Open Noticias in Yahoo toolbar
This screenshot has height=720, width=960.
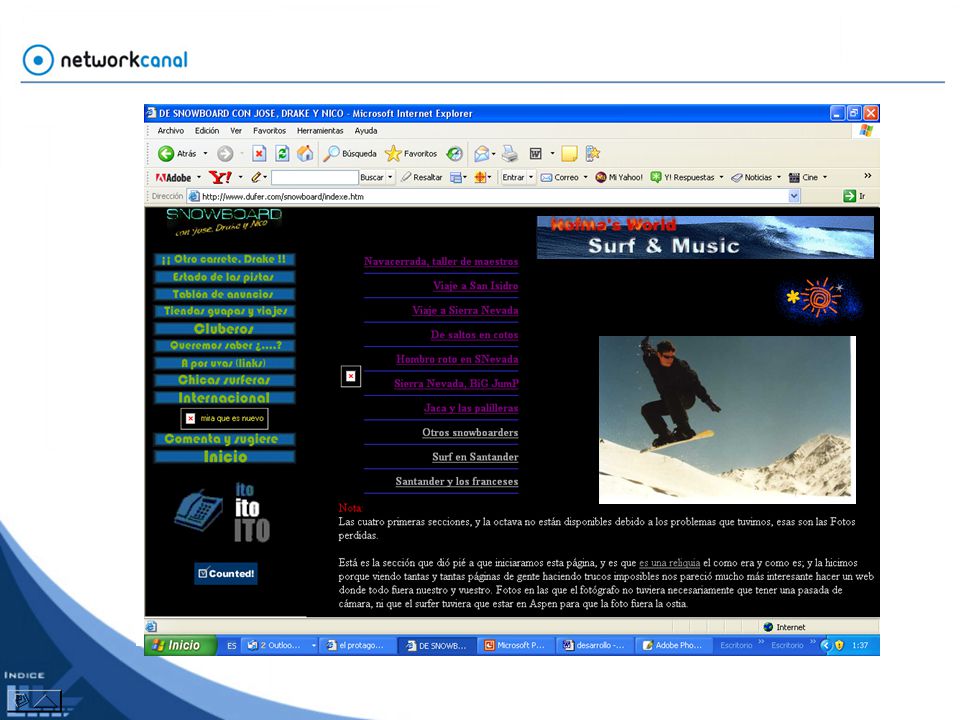click(x=752, y=178)
